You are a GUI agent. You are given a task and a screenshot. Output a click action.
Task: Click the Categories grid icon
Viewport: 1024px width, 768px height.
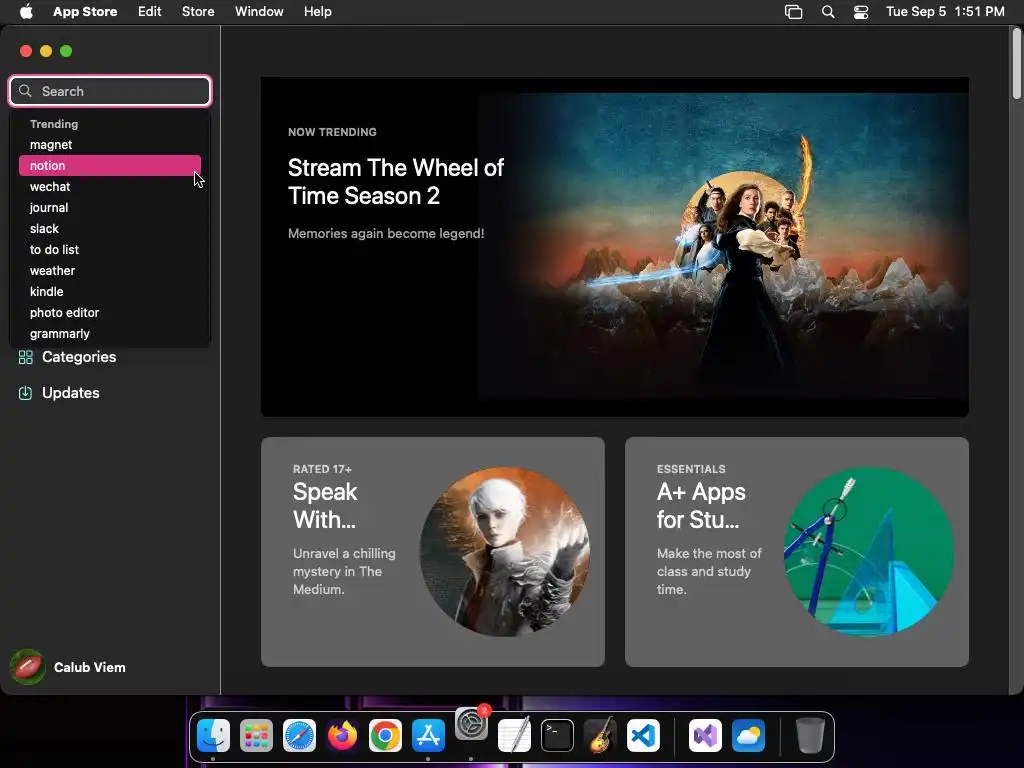click(x=25, y=357)
